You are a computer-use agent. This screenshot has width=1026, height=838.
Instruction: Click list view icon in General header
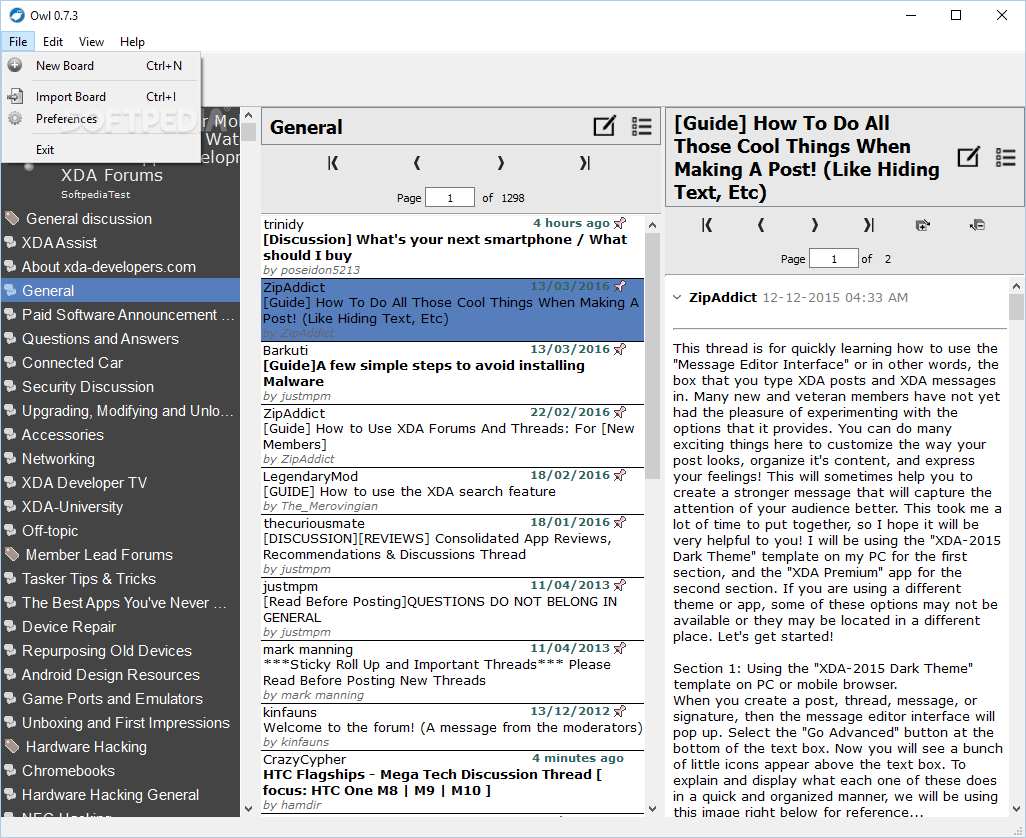pyautogui.click(x=641, y=126)
